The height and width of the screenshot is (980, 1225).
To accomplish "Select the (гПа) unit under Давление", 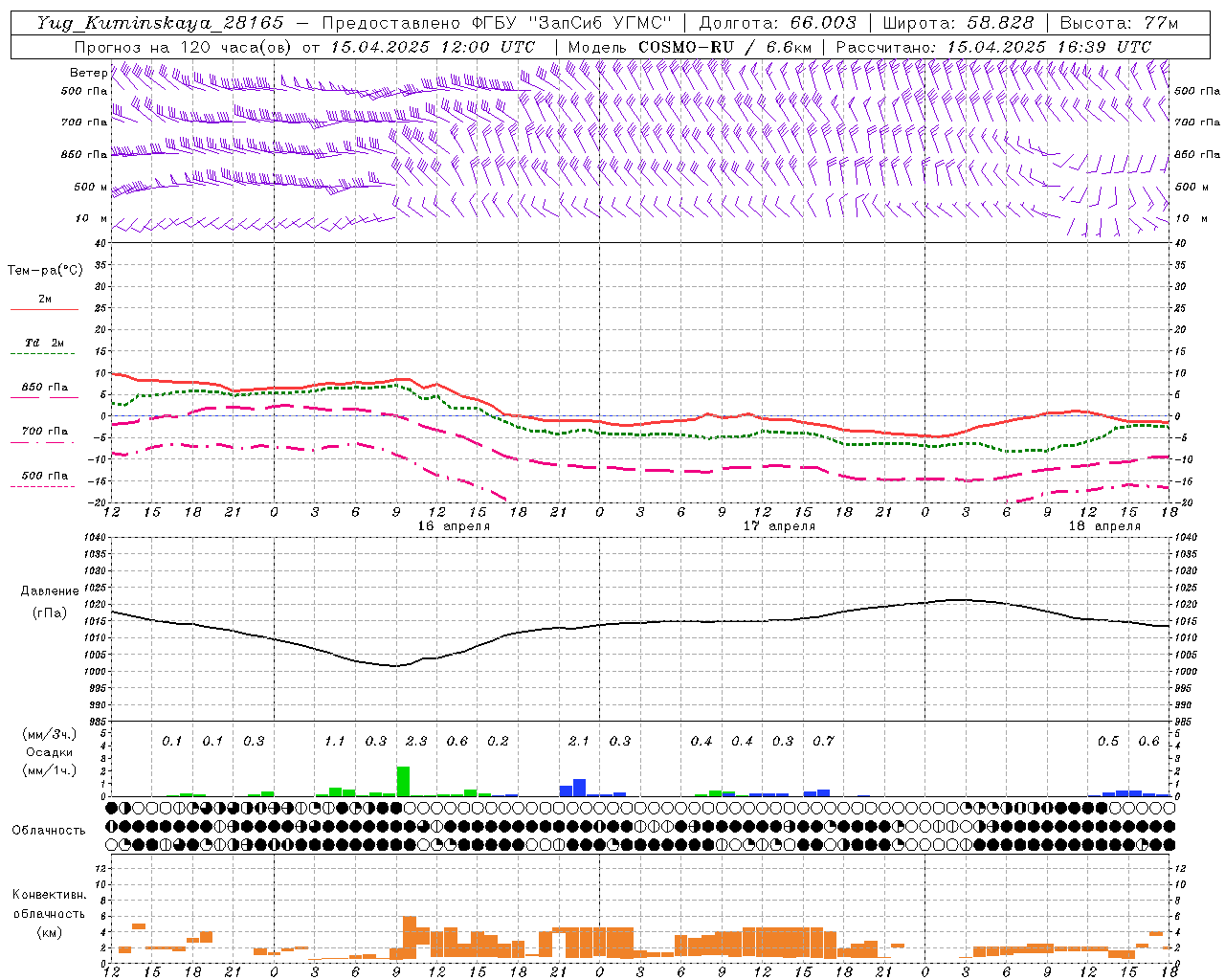I will click(50, 612).
